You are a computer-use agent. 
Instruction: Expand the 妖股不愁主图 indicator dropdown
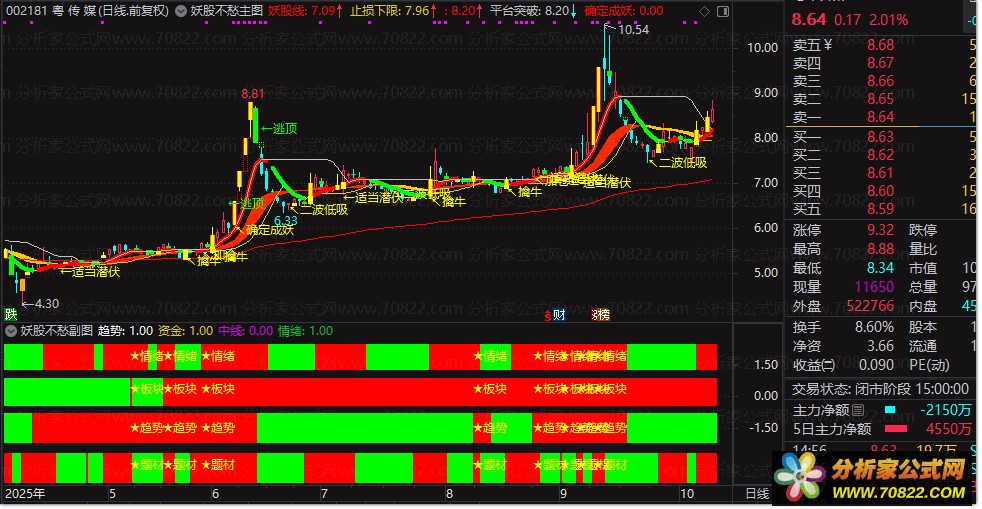[181, 11]
